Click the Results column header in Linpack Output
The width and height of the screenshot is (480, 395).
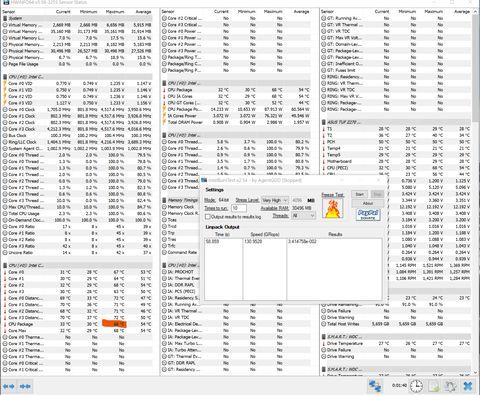tap(335, 234)
